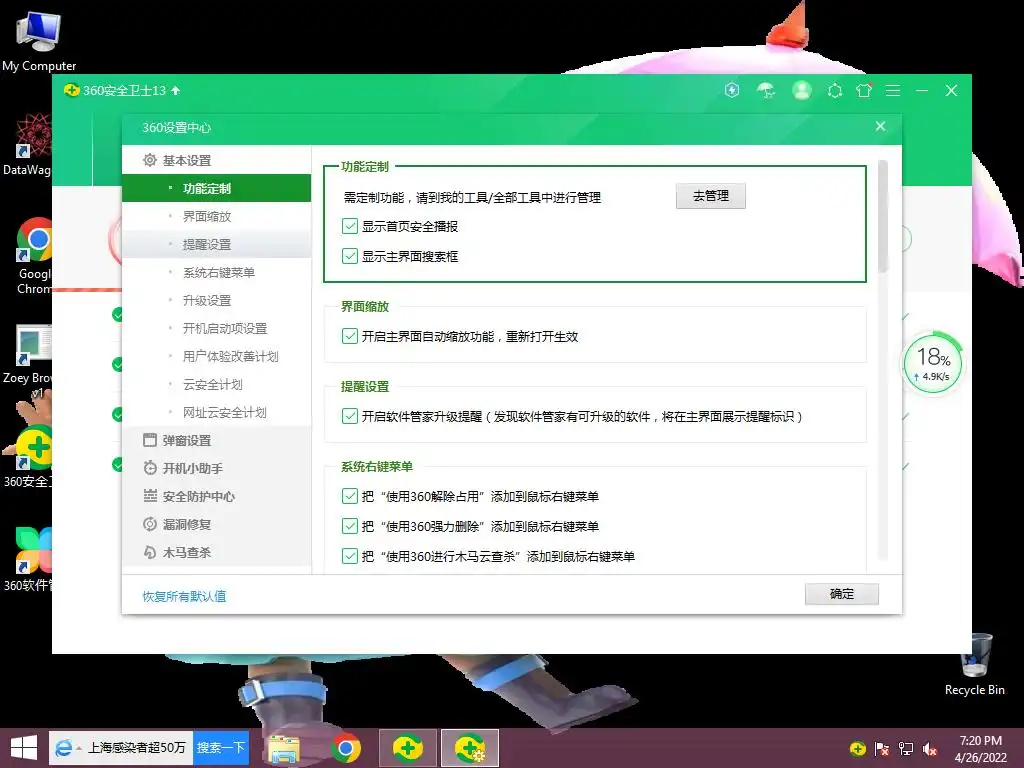Click the 搜索一下 taskbar button
Image resolution: width=1024 pixels, height=768 pixels.
(x=221, y=748)
